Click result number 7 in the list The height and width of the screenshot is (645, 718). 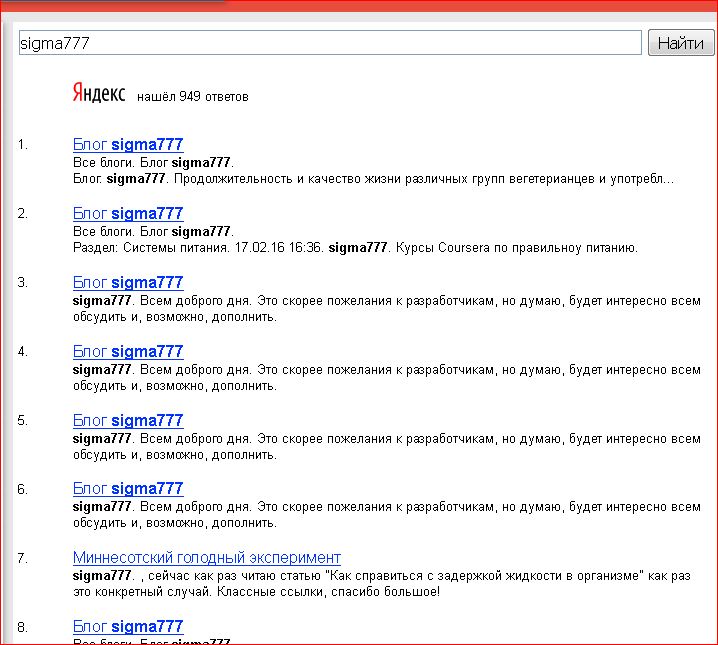tap(23, 558)
